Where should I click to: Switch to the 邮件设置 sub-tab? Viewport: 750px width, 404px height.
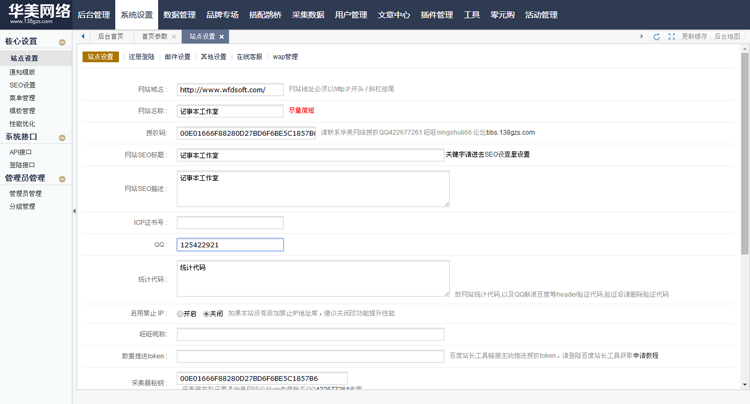tap(177, 57)
